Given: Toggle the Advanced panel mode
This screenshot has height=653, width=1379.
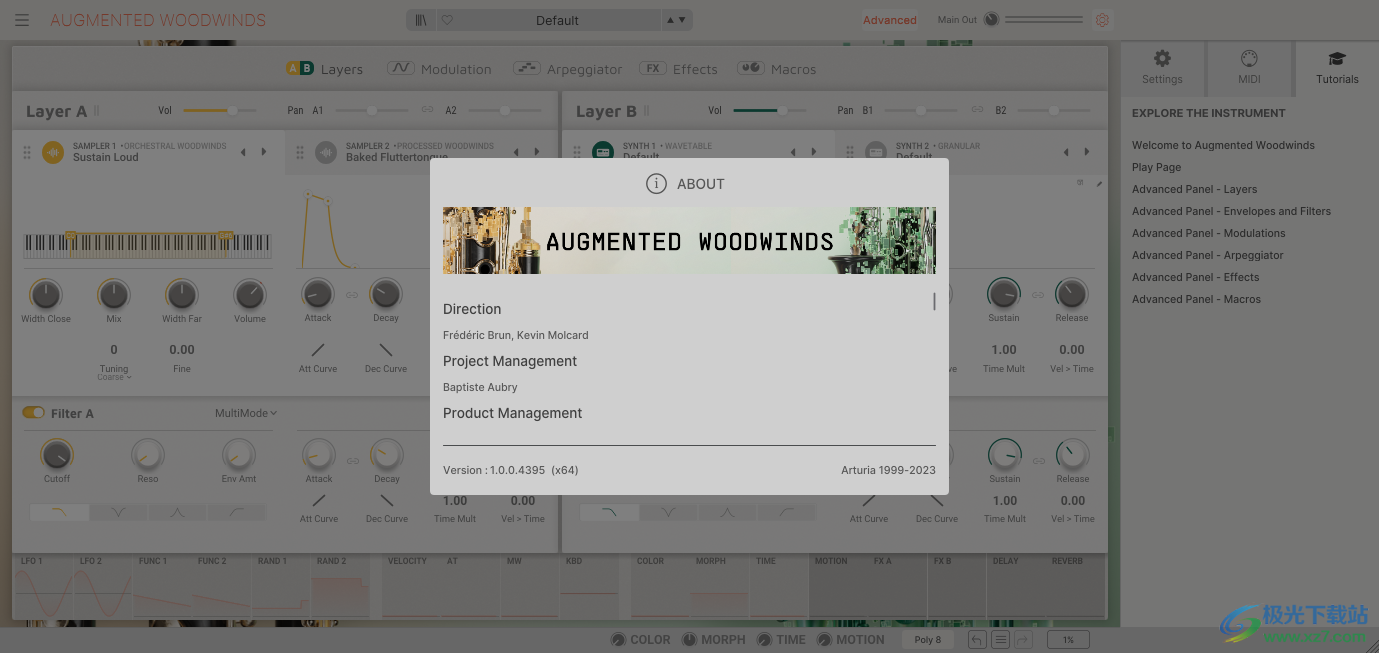Looking at the screenshot, I should point(889,19).
